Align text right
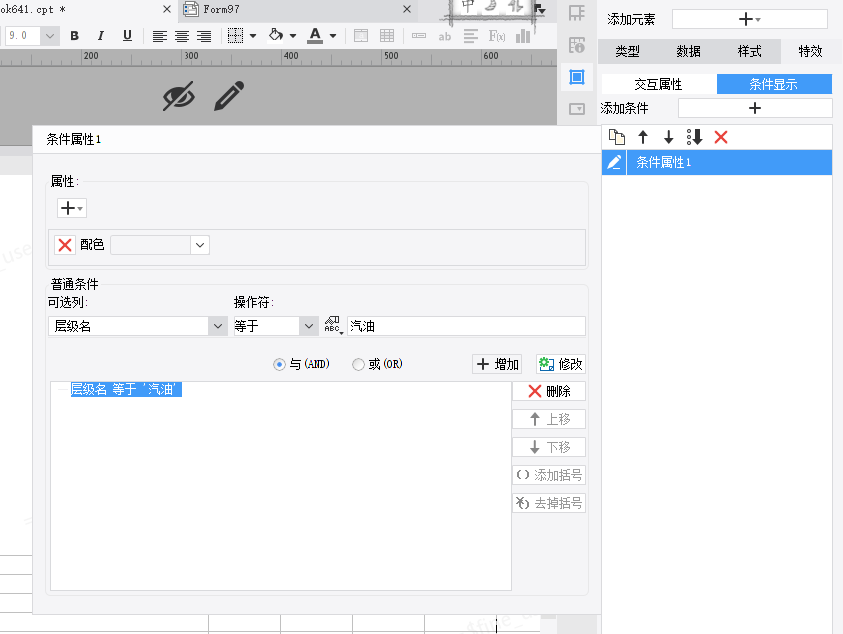 204,36
